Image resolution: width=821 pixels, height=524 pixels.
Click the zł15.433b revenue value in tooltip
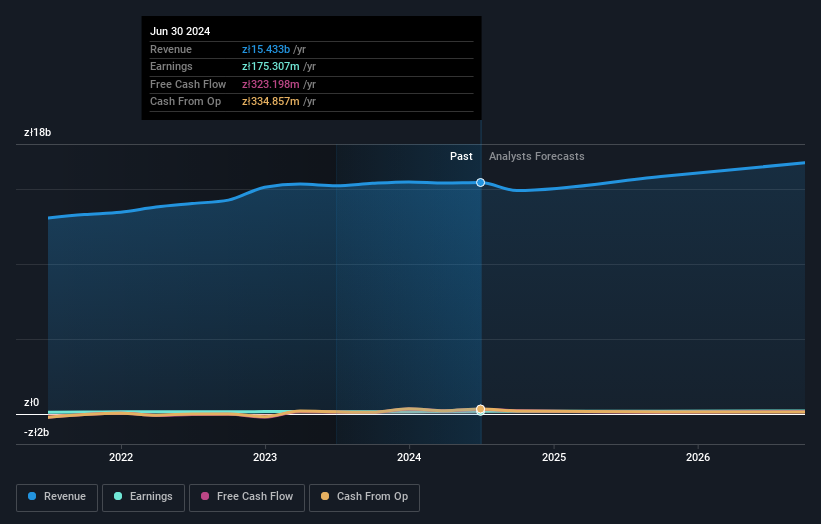[x=266, y=49]
